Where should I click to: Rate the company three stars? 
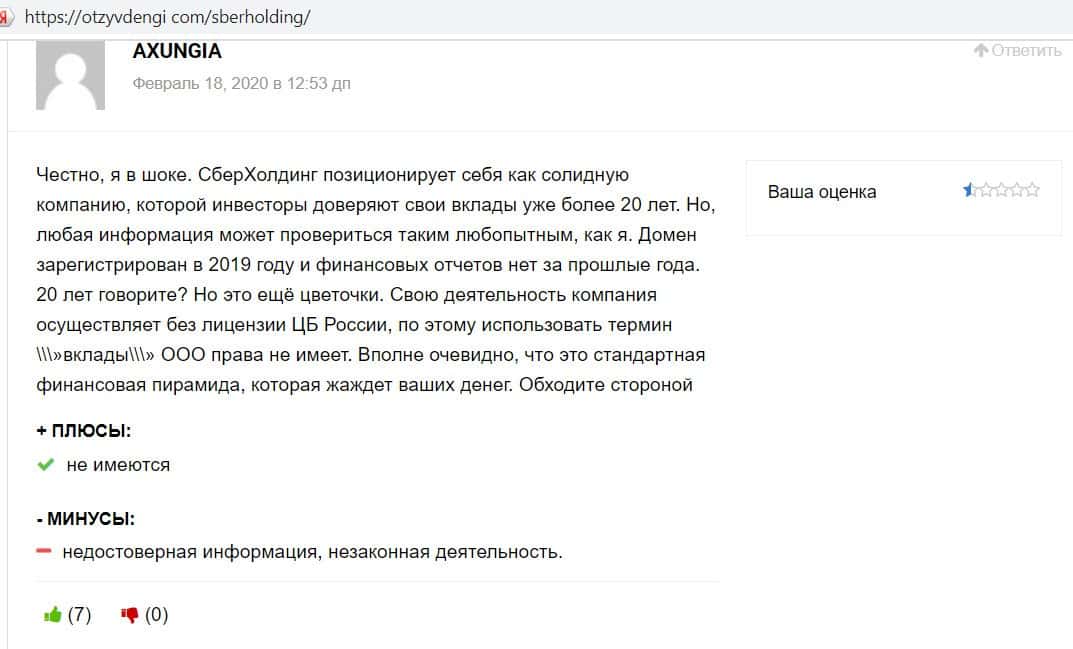[1001, 190]
